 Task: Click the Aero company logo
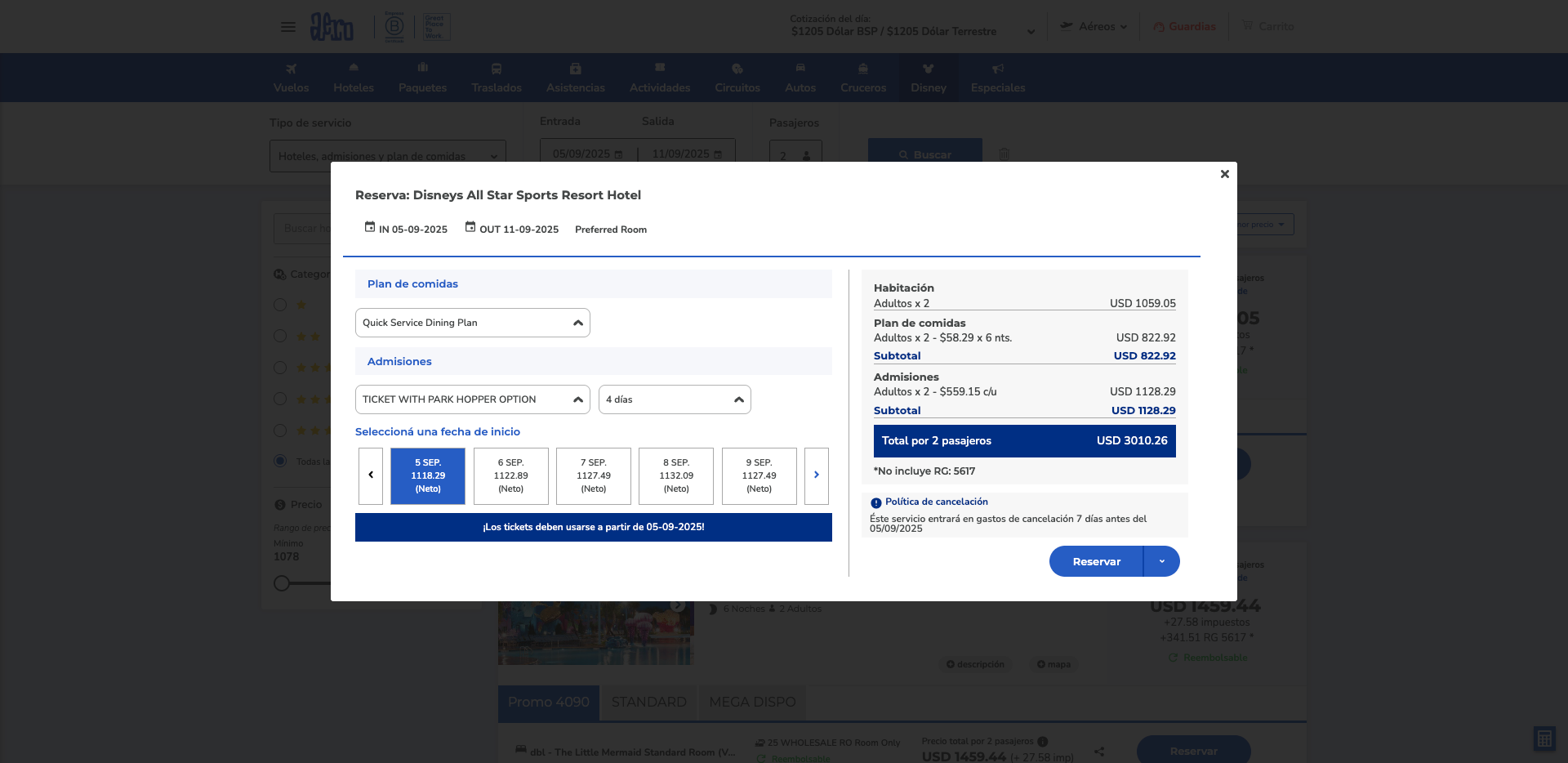click(x=332, y=27)
